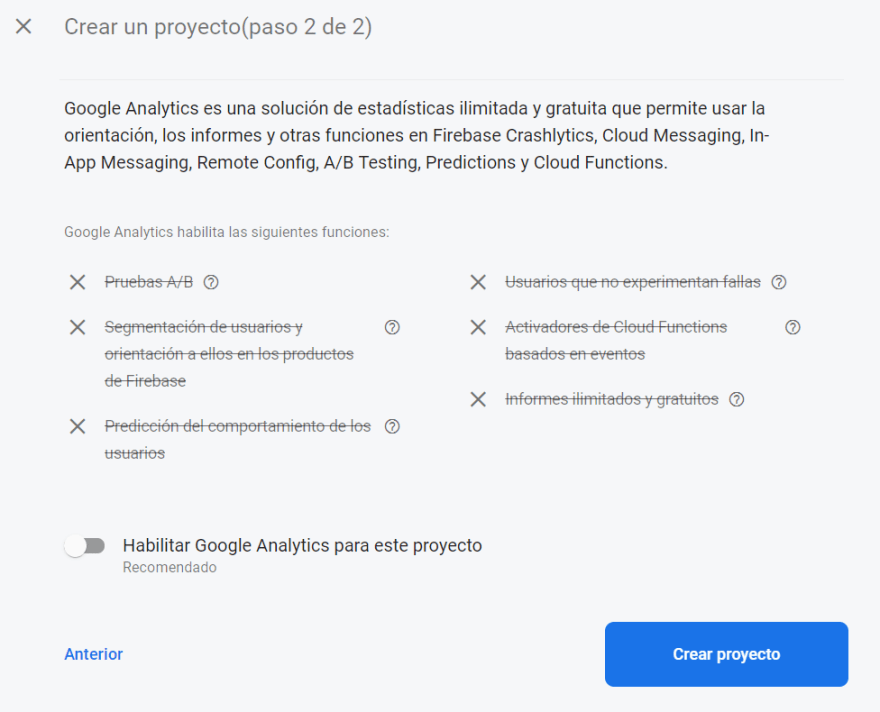880x712 pixels.
Task: Click help icon for Predicción del comportamiento
Action: [392, 426]
